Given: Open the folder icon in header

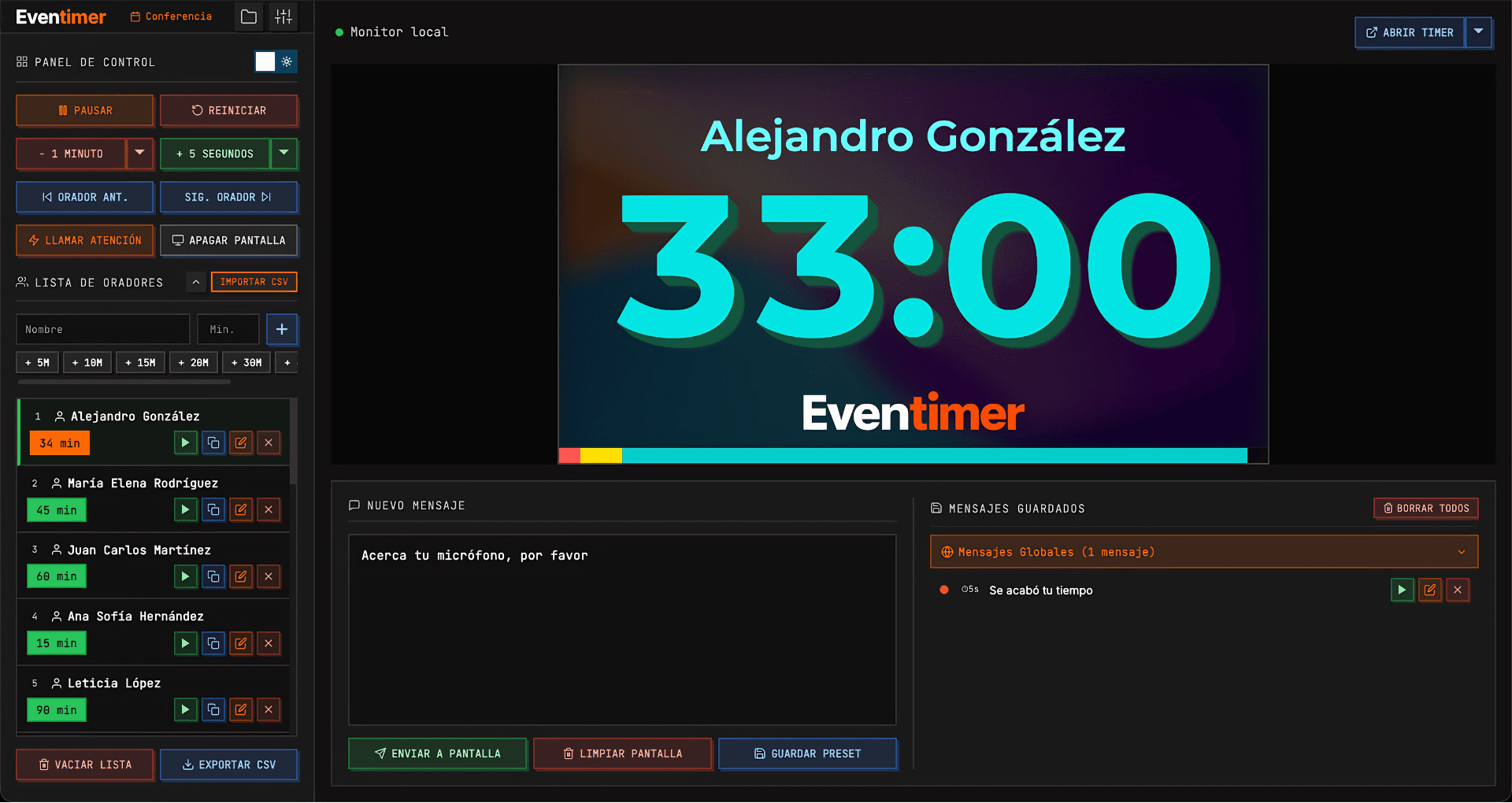Looking at the screenshot, I should [x=249, y=17].
